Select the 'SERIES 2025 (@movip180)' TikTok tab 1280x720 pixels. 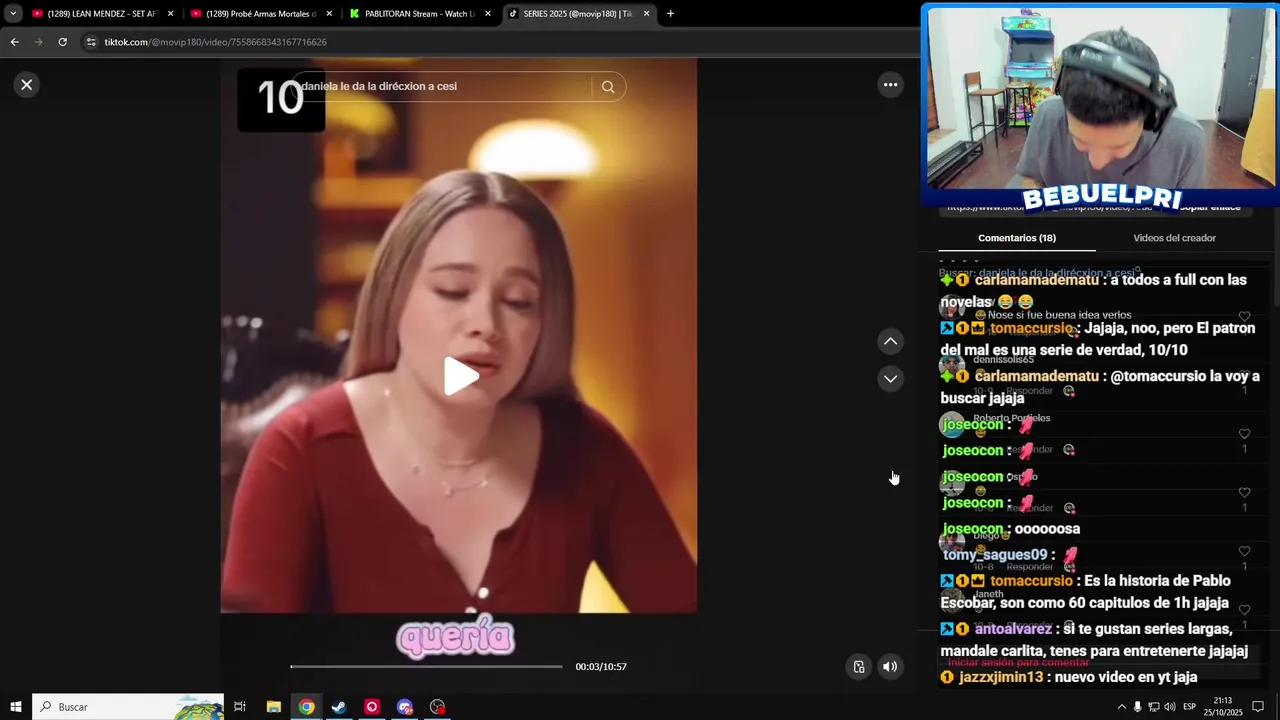[x=578, y=14]
